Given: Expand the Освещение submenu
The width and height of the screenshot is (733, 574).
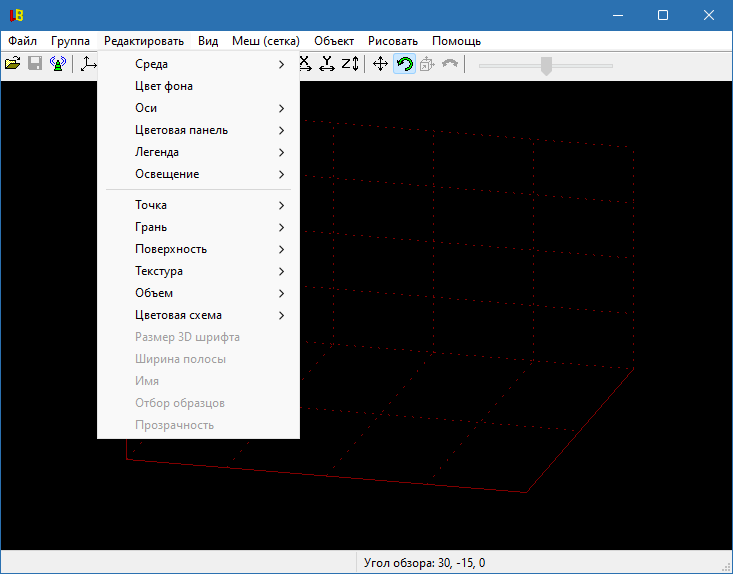Looking at the screenshot, I should pyautogui.click(x=199, y=174).
